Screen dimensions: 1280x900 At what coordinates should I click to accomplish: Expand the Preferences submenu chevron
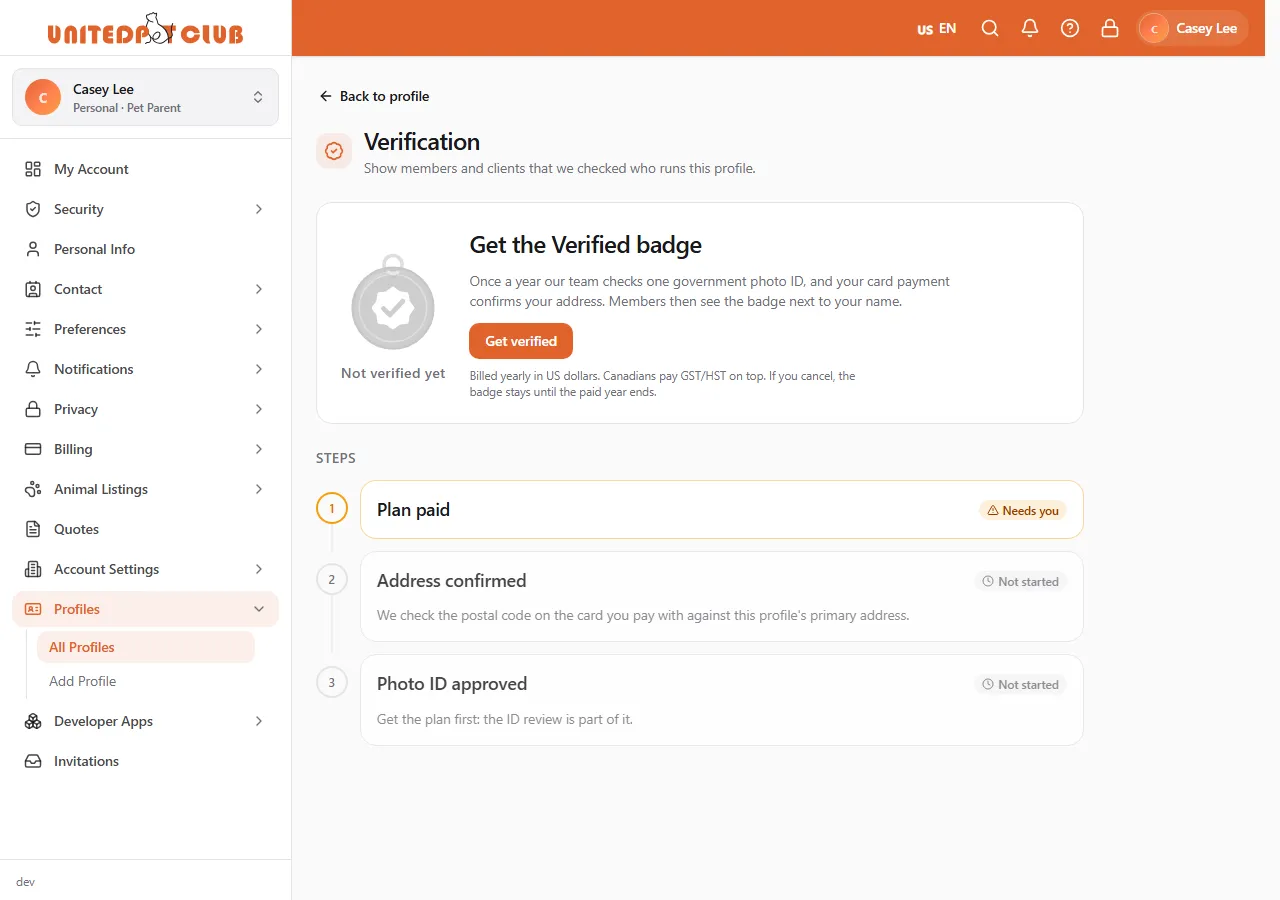259,329
